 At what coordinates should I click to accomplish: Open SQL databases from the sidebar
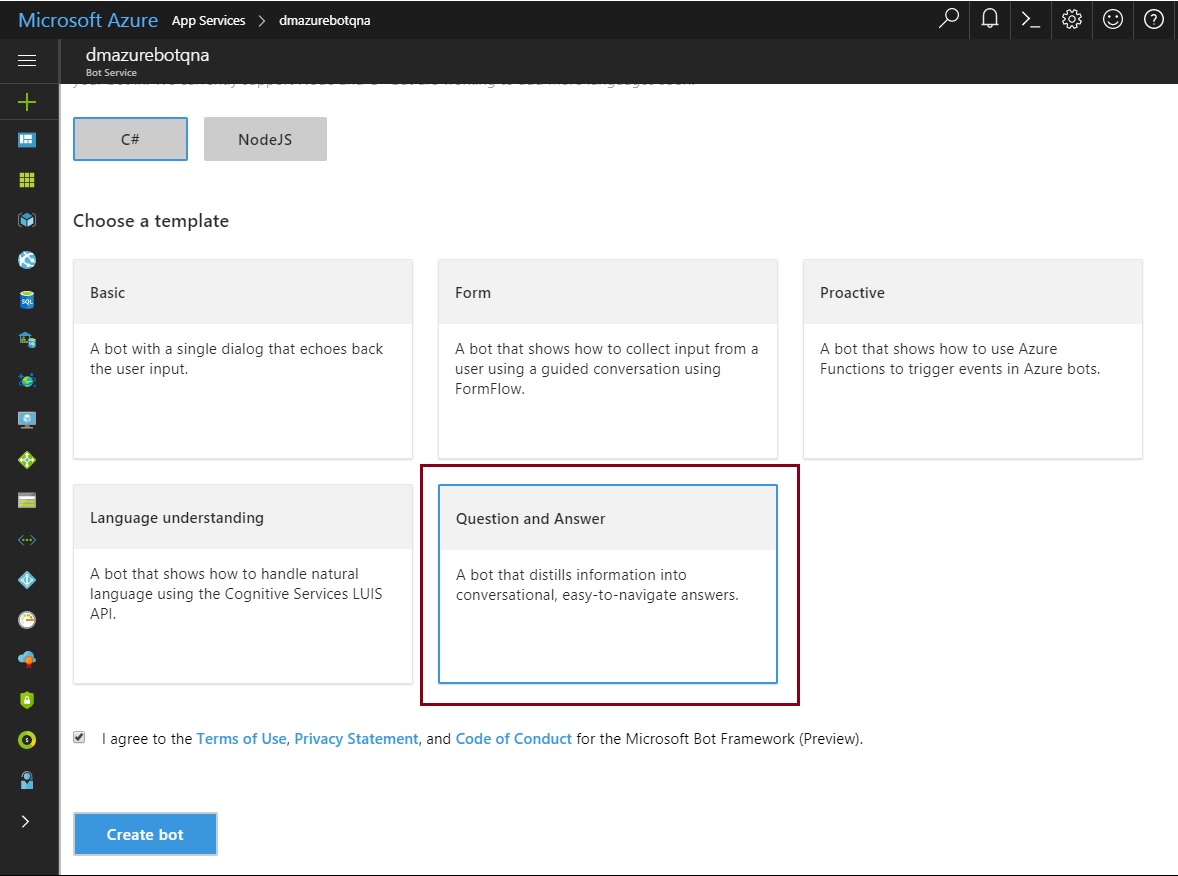[29, 299]
